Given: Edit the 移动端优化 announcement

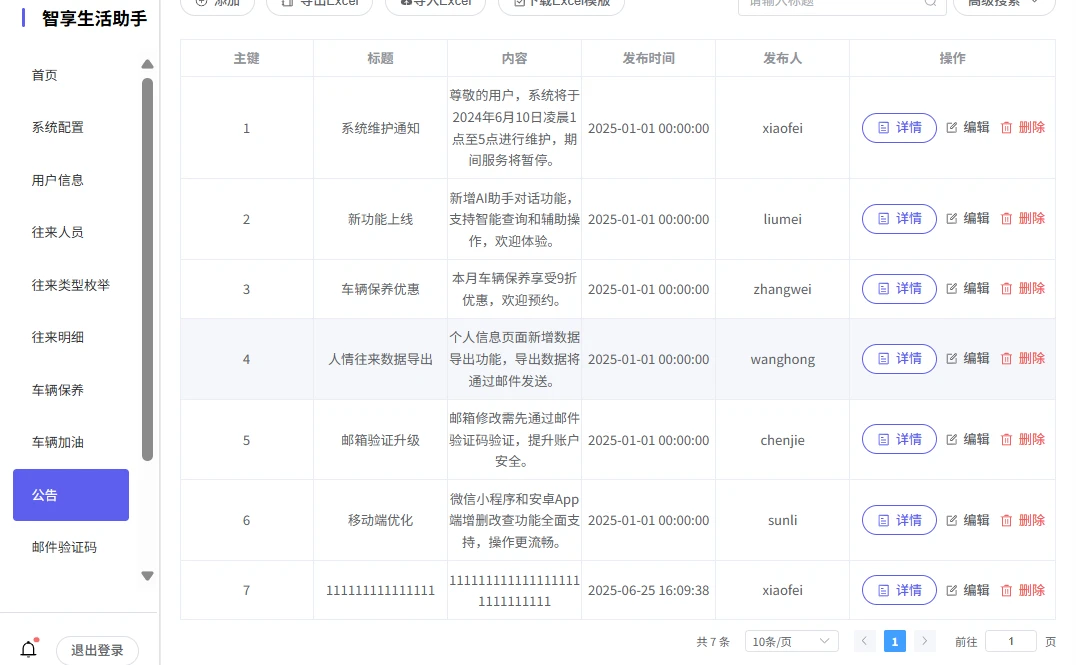Looking at the screenshot, I should (x=968, y=520).
